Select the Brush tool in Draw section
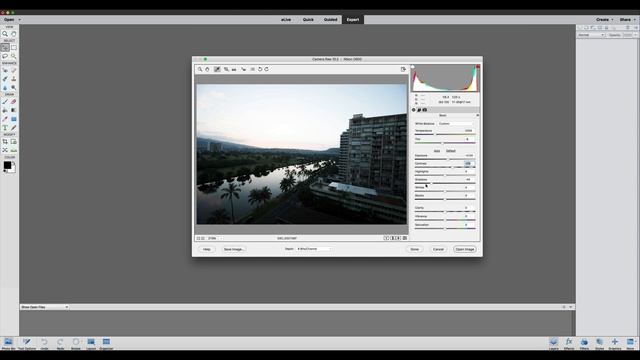The height and width of the screenshot is (360, 640). tap(5, 102)
